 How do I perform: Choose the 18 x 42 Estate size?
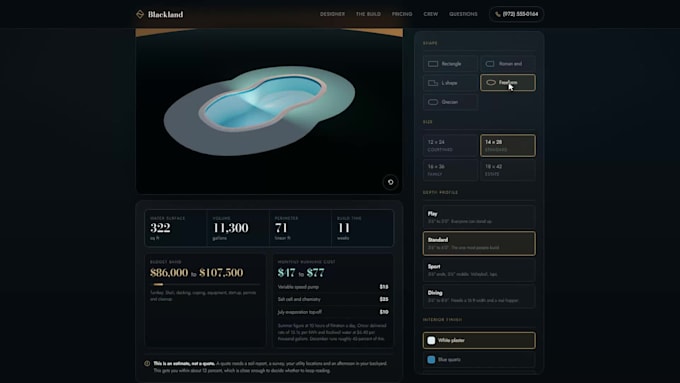pyautogui.click(x=508, y=170)
